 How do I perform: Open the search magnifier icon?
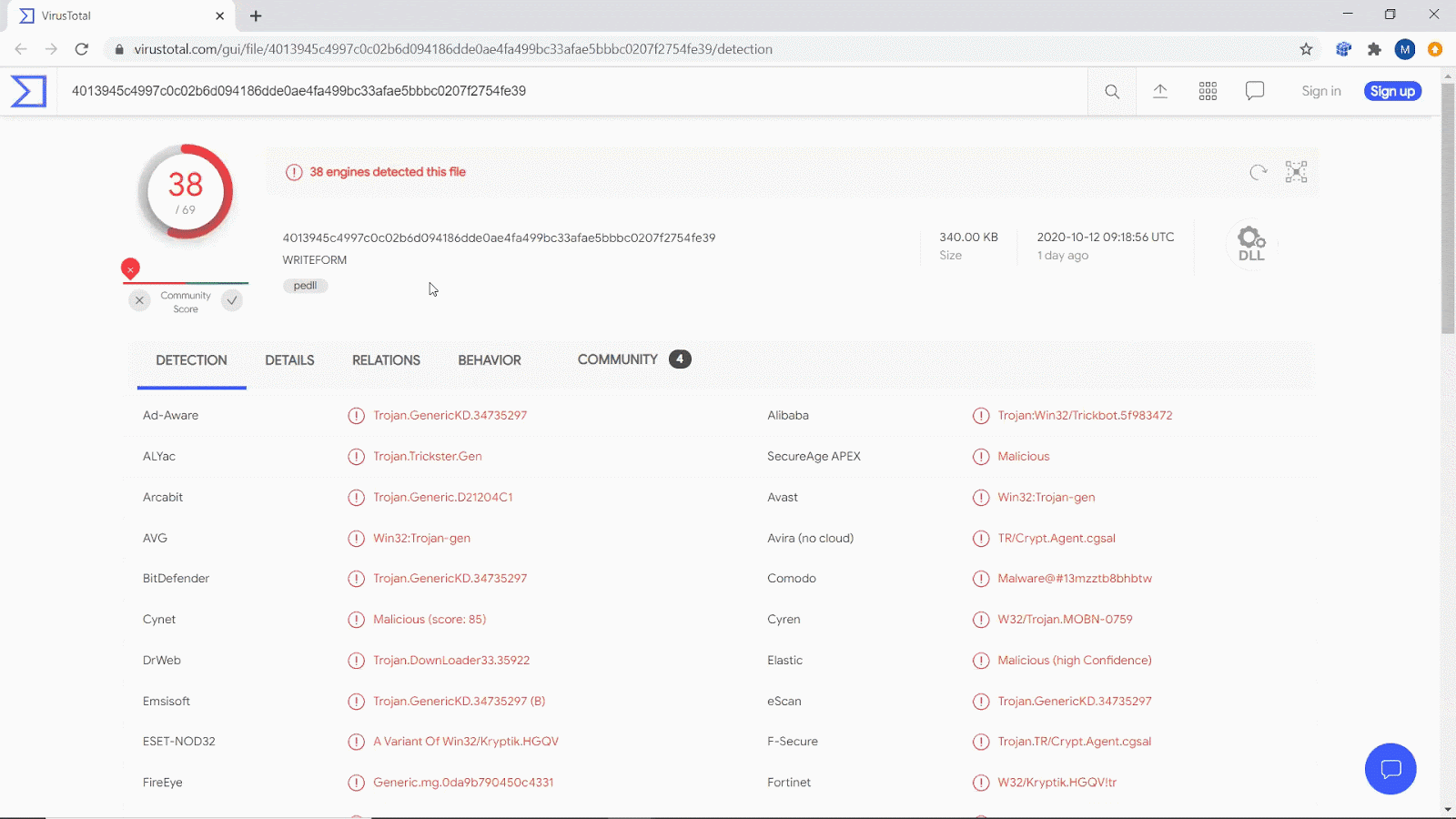point(1112,91)
